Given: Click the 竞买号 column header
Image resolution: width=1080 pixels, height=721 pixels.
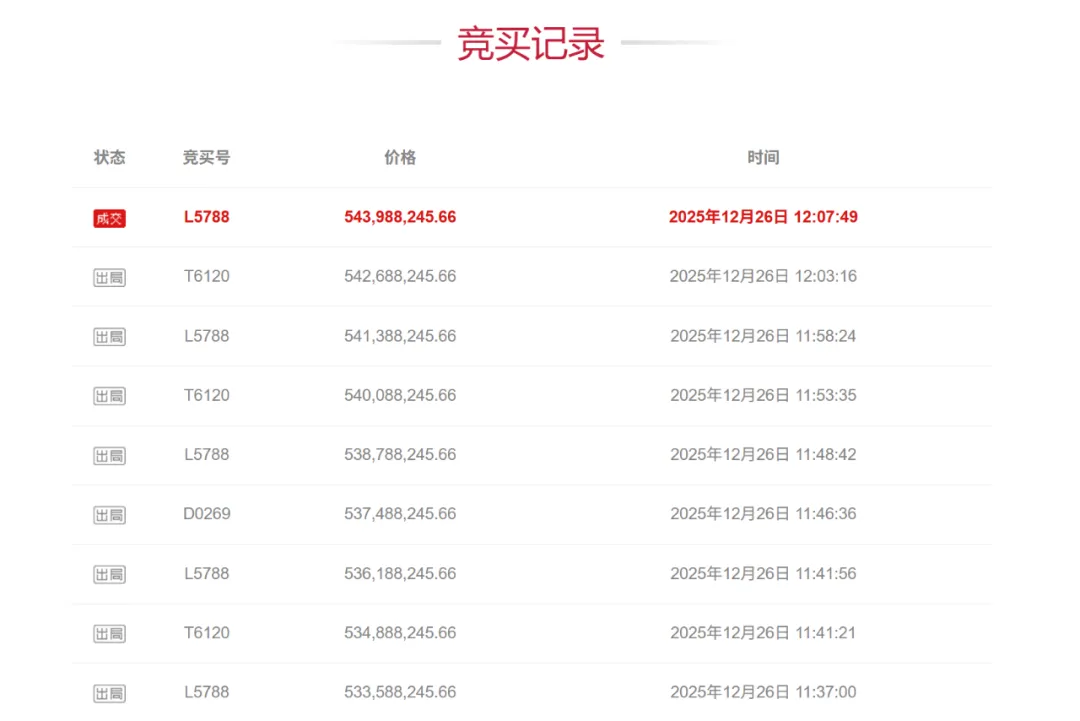Looking at the screenshot, I should click(206, 157).
